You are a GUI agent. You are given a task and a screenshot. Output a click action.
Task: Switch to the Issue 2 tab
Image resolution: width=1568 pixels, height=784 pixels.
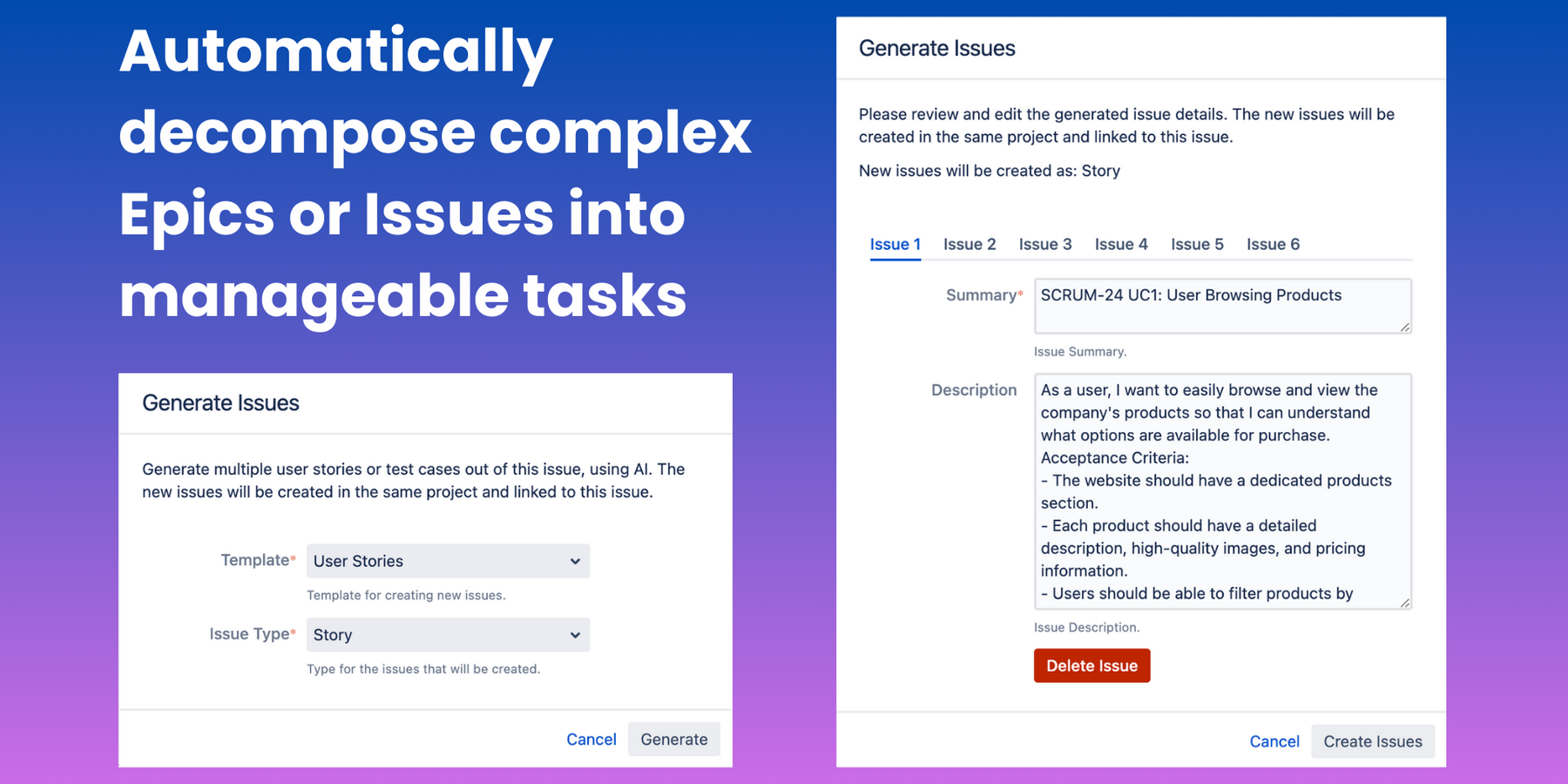click(x=970, y=245)
